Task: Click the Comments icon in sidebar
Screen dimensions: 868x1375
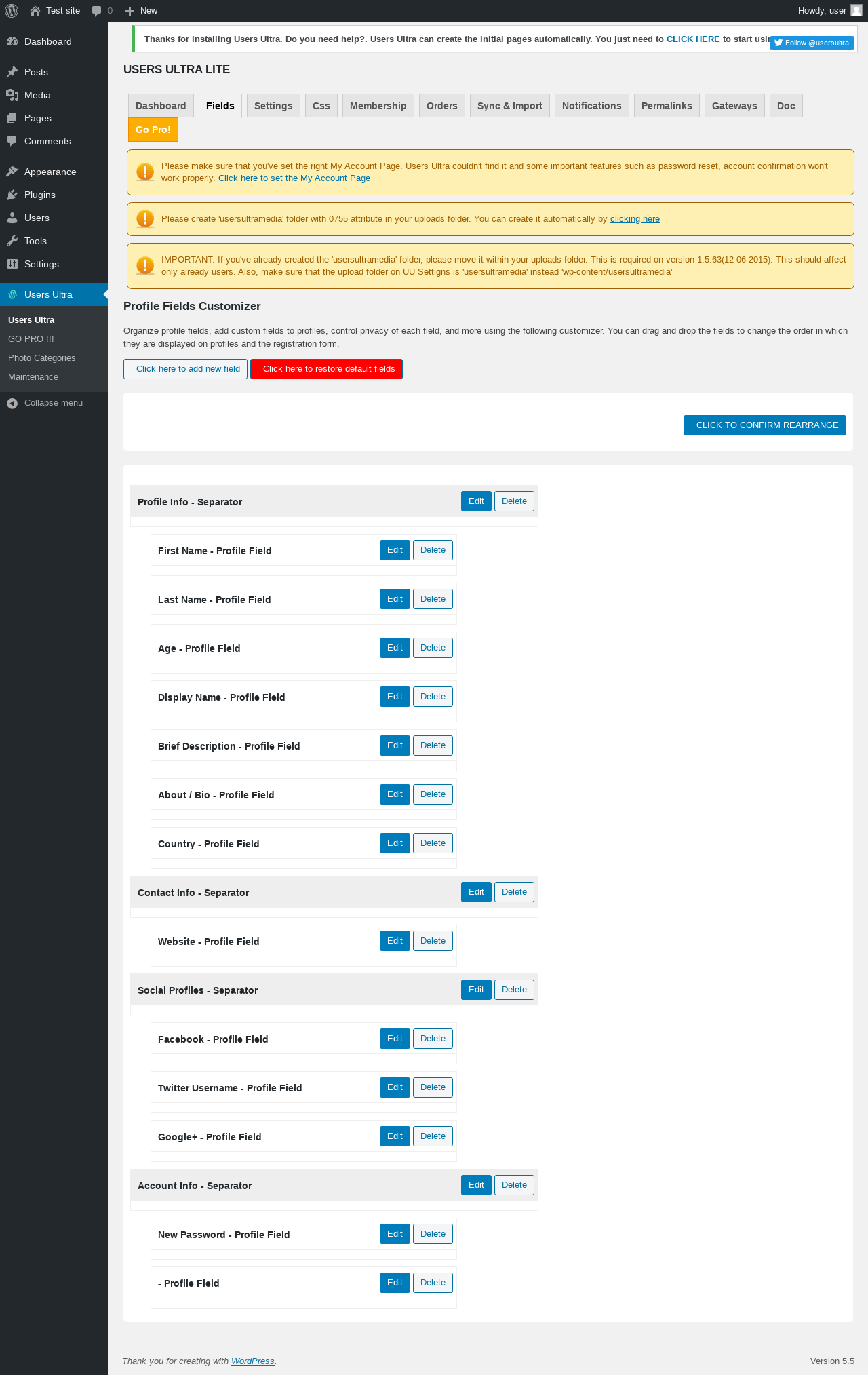Action: pyautogui.click(x=12, y=141)
